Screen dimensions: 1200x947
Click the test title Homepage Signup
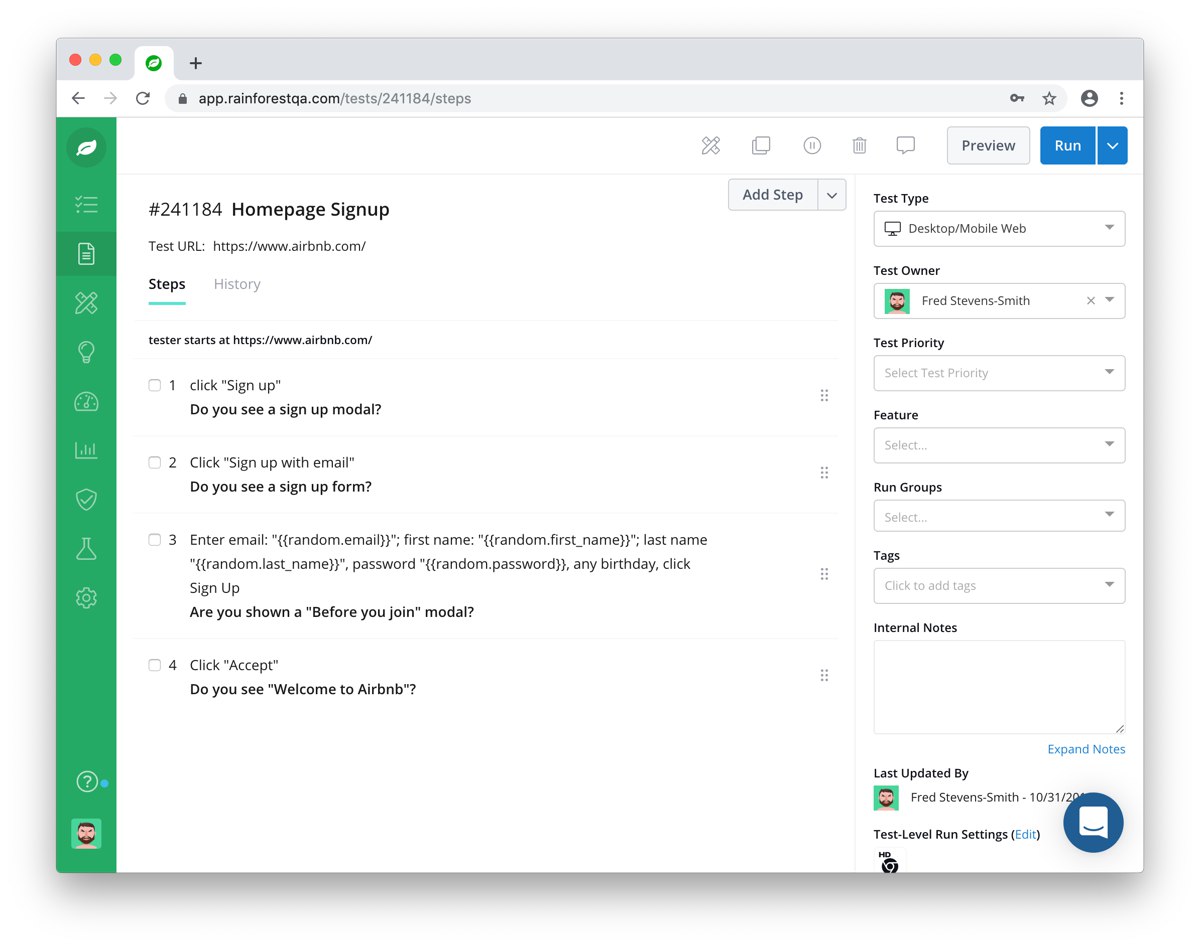(310, 210)
